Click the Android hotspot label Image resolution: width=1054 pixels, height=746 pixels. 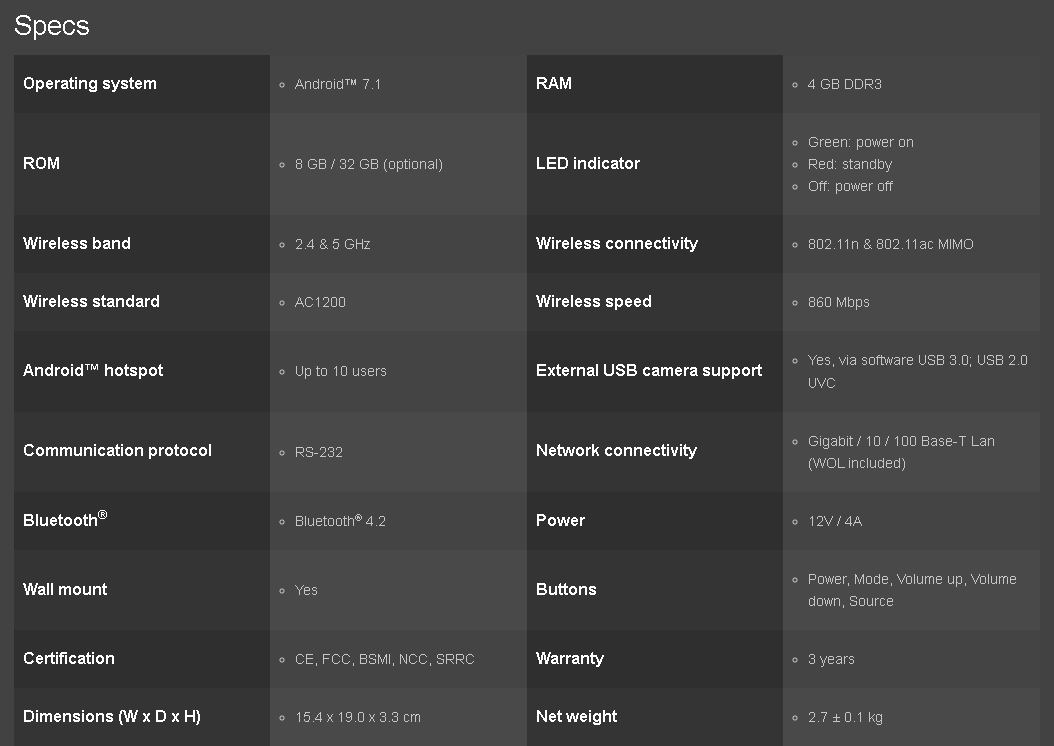pos(93,371)
